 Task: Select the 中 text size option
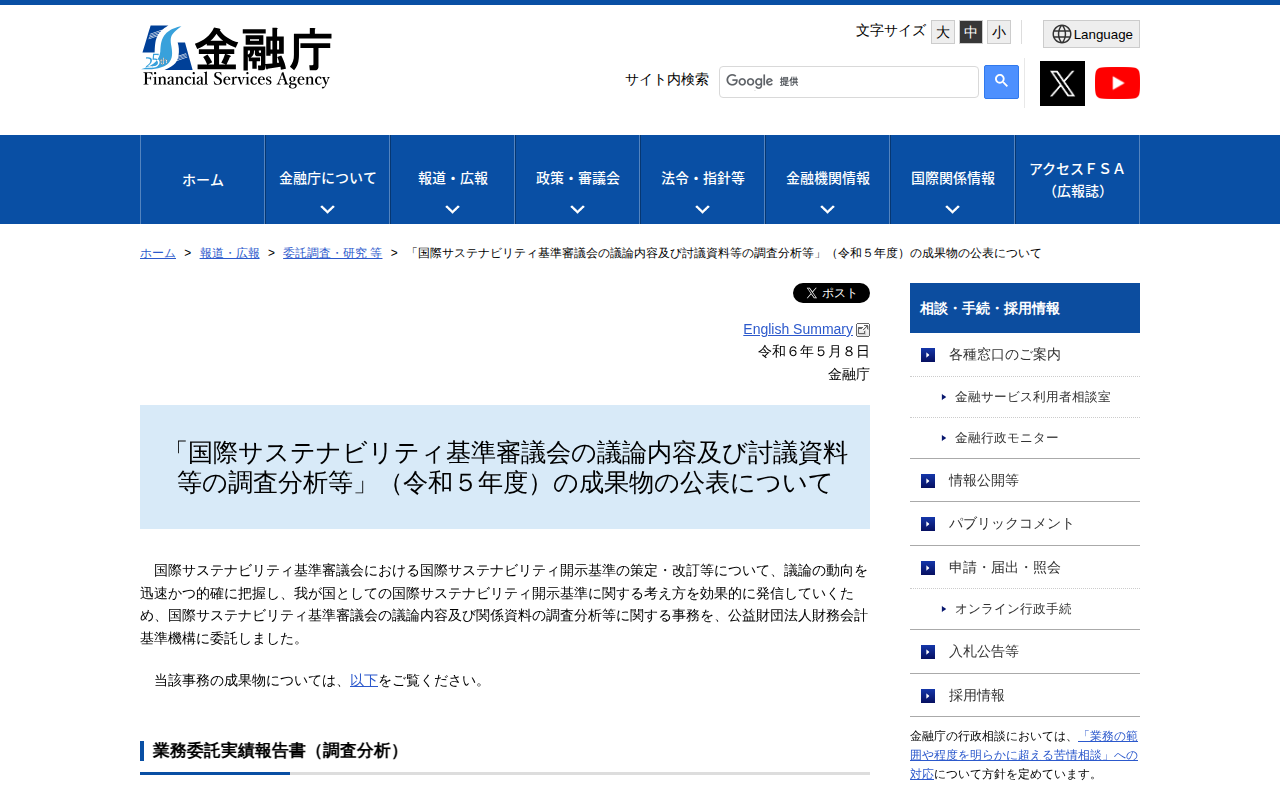[969, 31]
